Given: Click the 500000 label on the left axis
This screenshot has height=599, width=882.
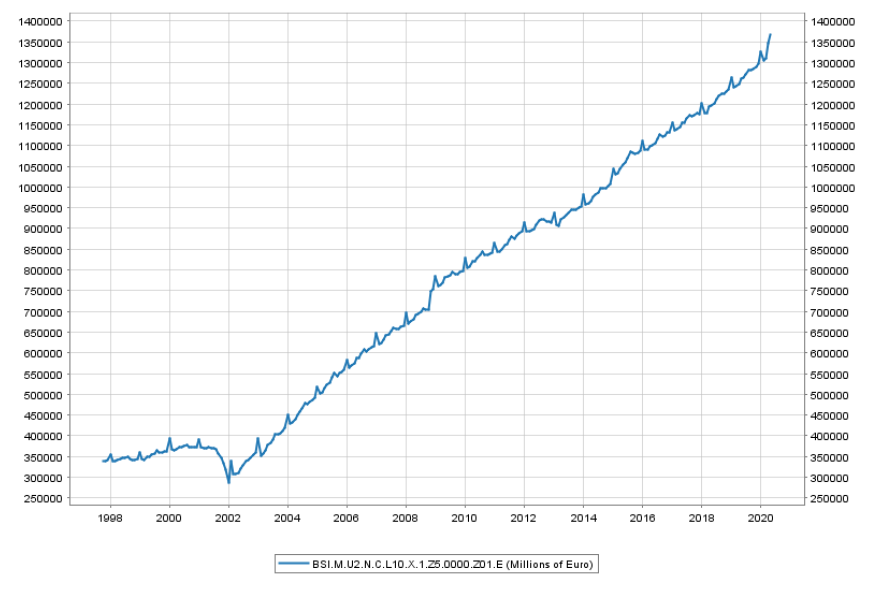Looking at the screenshot, I should tap(45, 395).
